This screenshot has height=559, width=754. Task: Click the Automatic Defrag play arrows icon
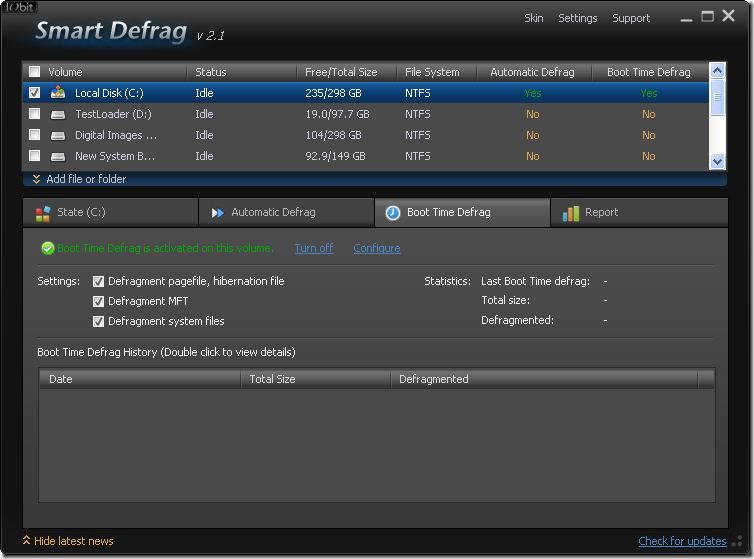218,213
